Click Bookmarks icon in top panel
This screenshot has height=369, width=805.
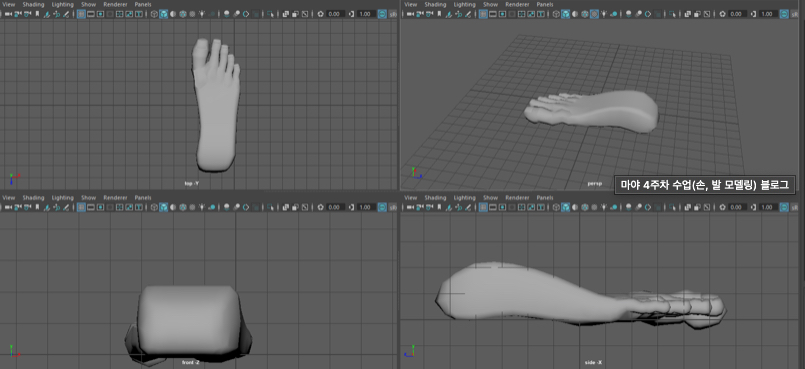coord(37,14)
